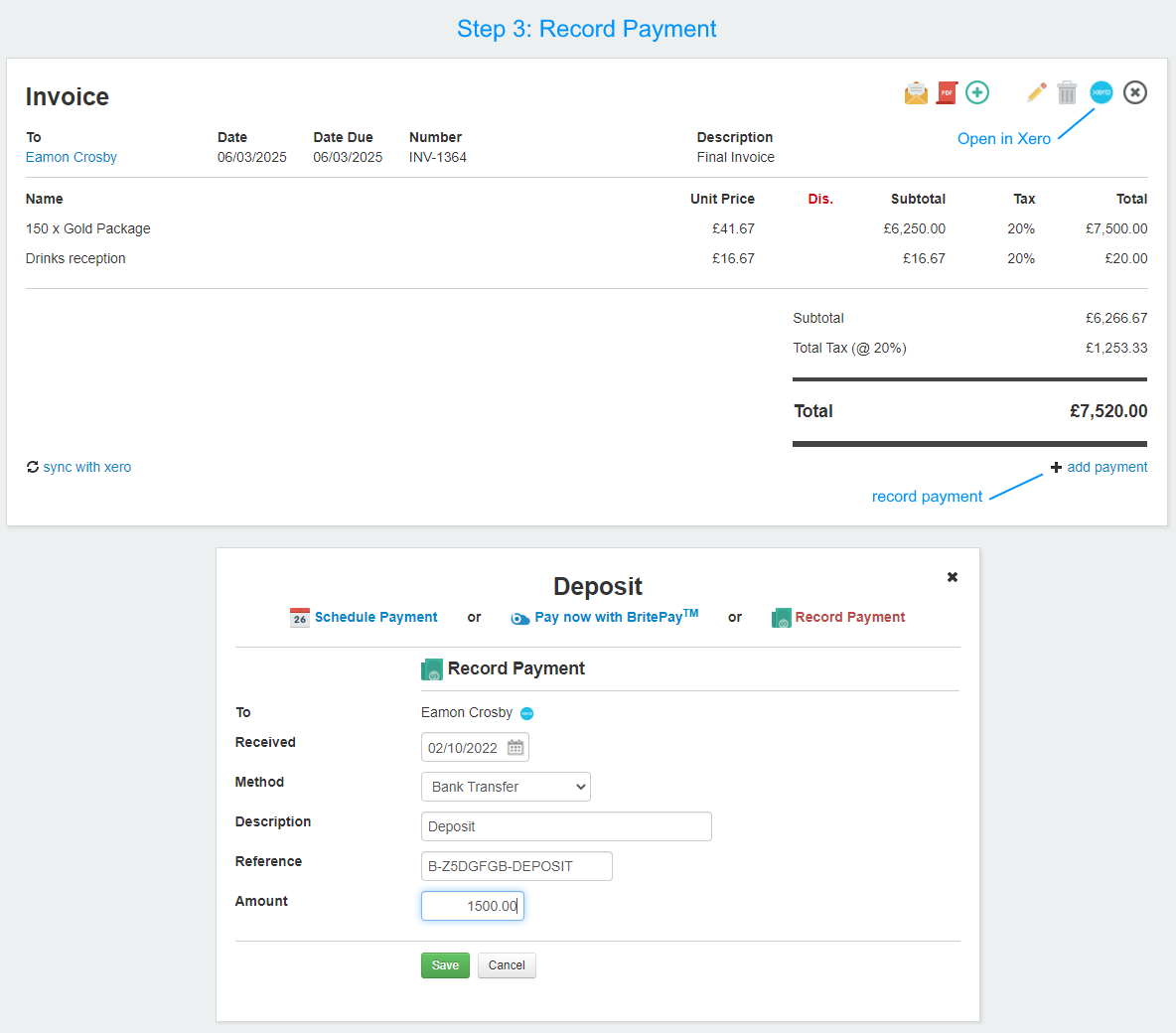Close the Deposit dialog
Viewport: 1176px width, 1033px height.
point(952,577)
